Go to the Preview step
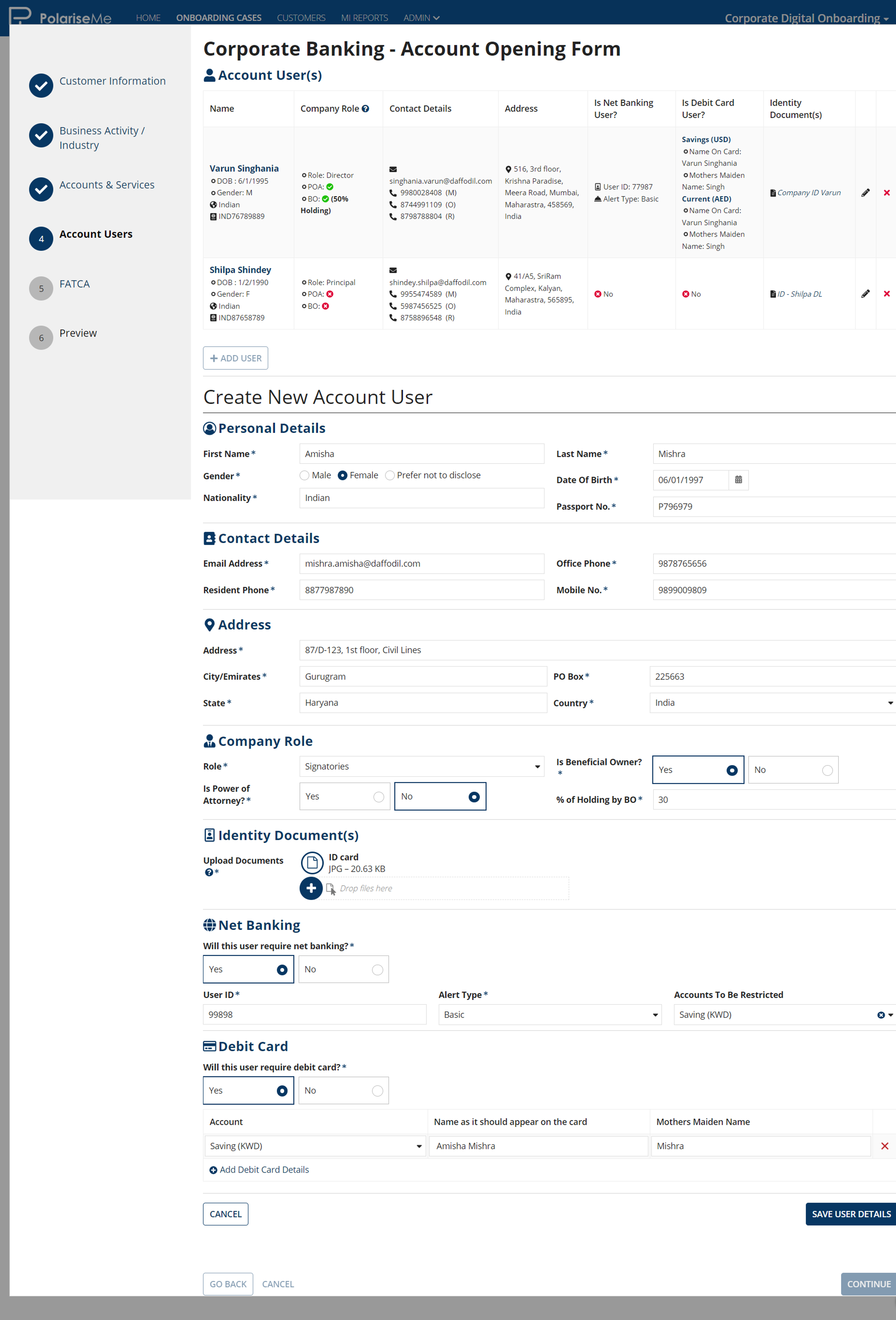 pyautogui.click(x=78, y=333)
